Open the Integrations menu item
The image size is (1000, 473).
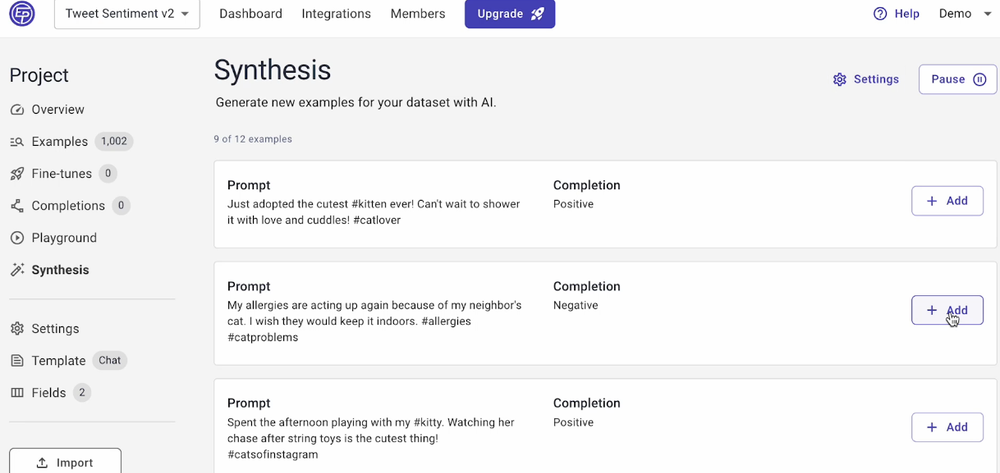coord(336,14)
